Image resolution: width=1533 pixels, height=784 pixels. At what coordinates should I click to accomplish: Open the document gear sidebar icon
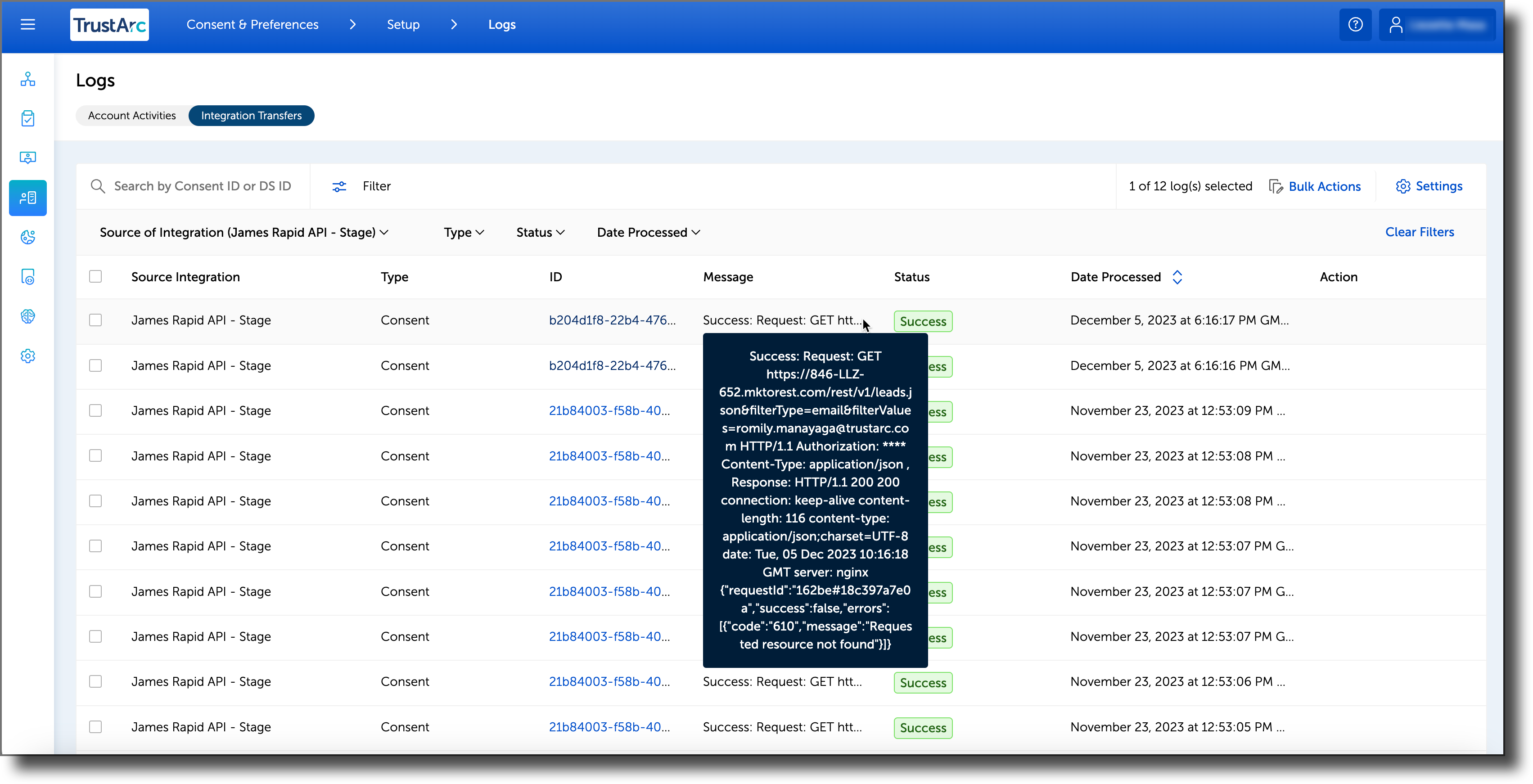(x=28, y=277)
